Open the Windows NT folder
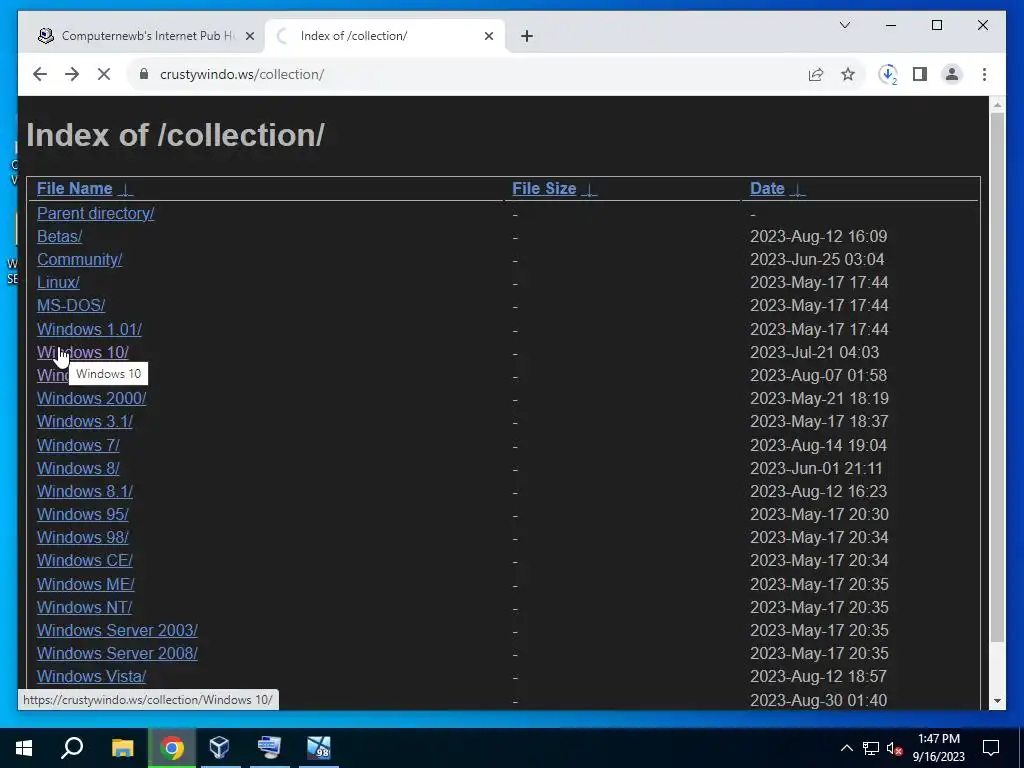Viewport: 1024px width, 768px height. 84,607
